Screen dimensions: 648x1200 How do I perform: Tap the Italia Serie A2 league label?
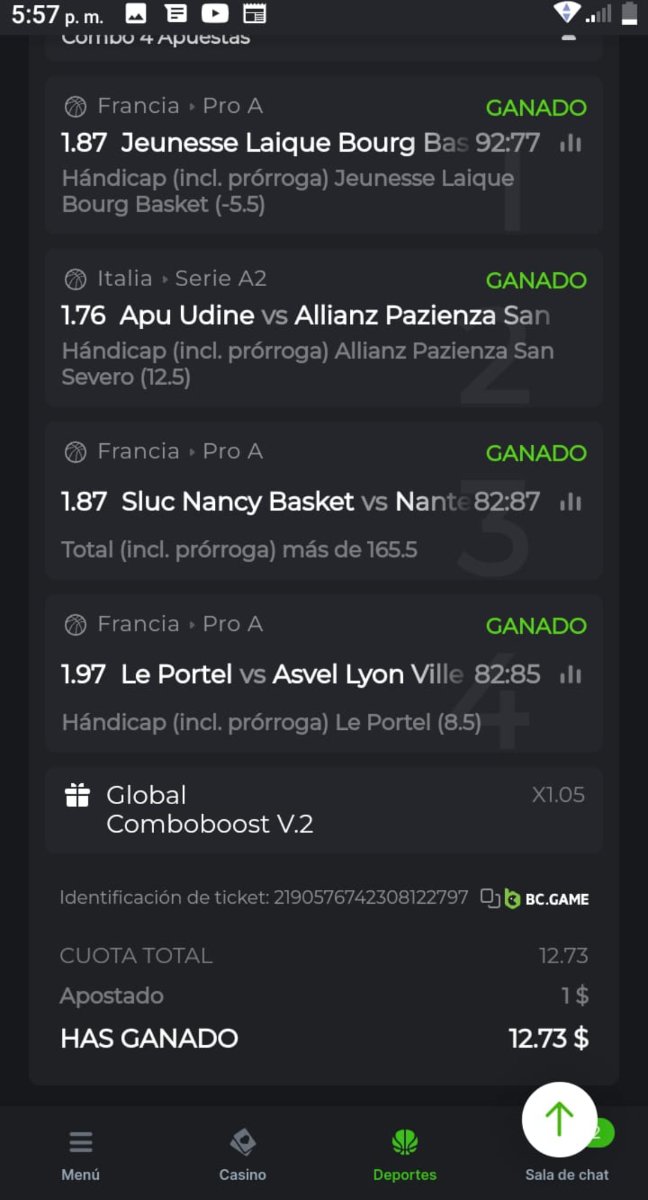[182, 279]
